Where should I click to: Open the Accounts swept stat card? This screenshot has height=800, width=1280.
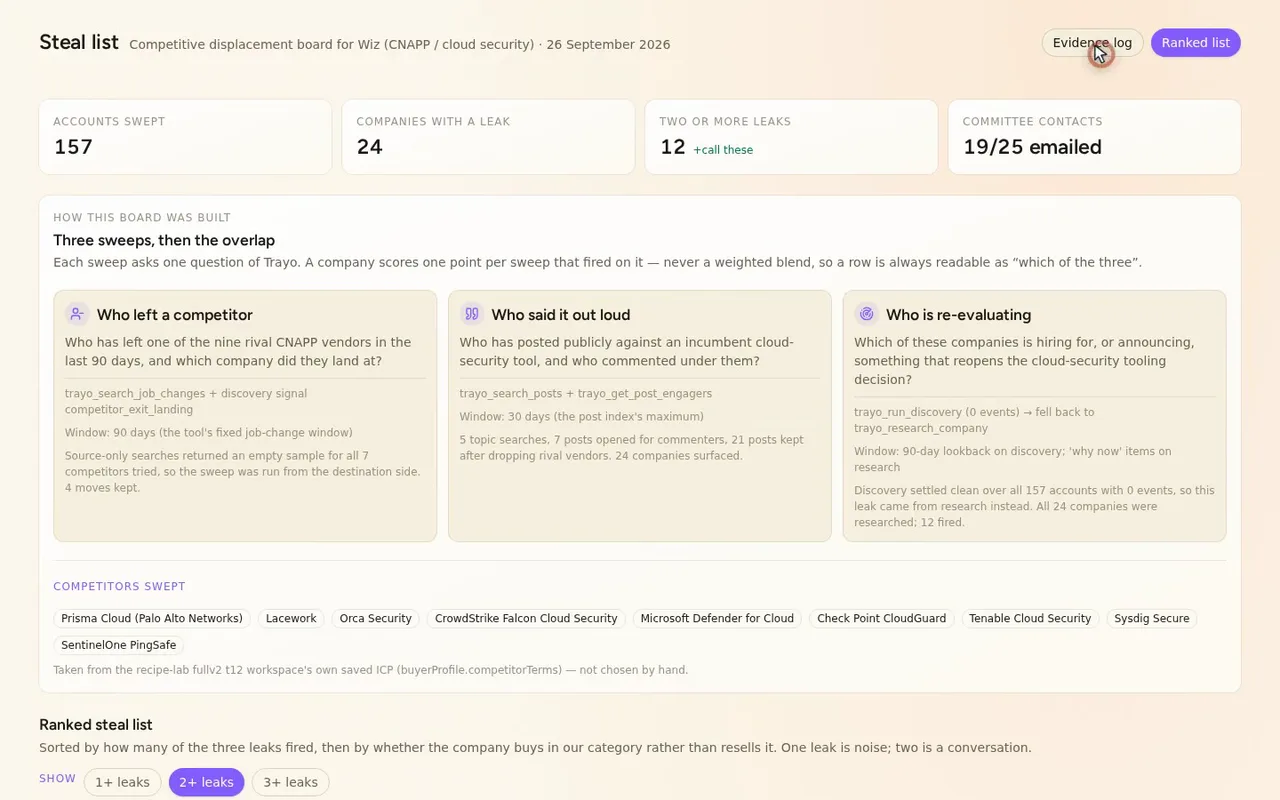point(185,137)
